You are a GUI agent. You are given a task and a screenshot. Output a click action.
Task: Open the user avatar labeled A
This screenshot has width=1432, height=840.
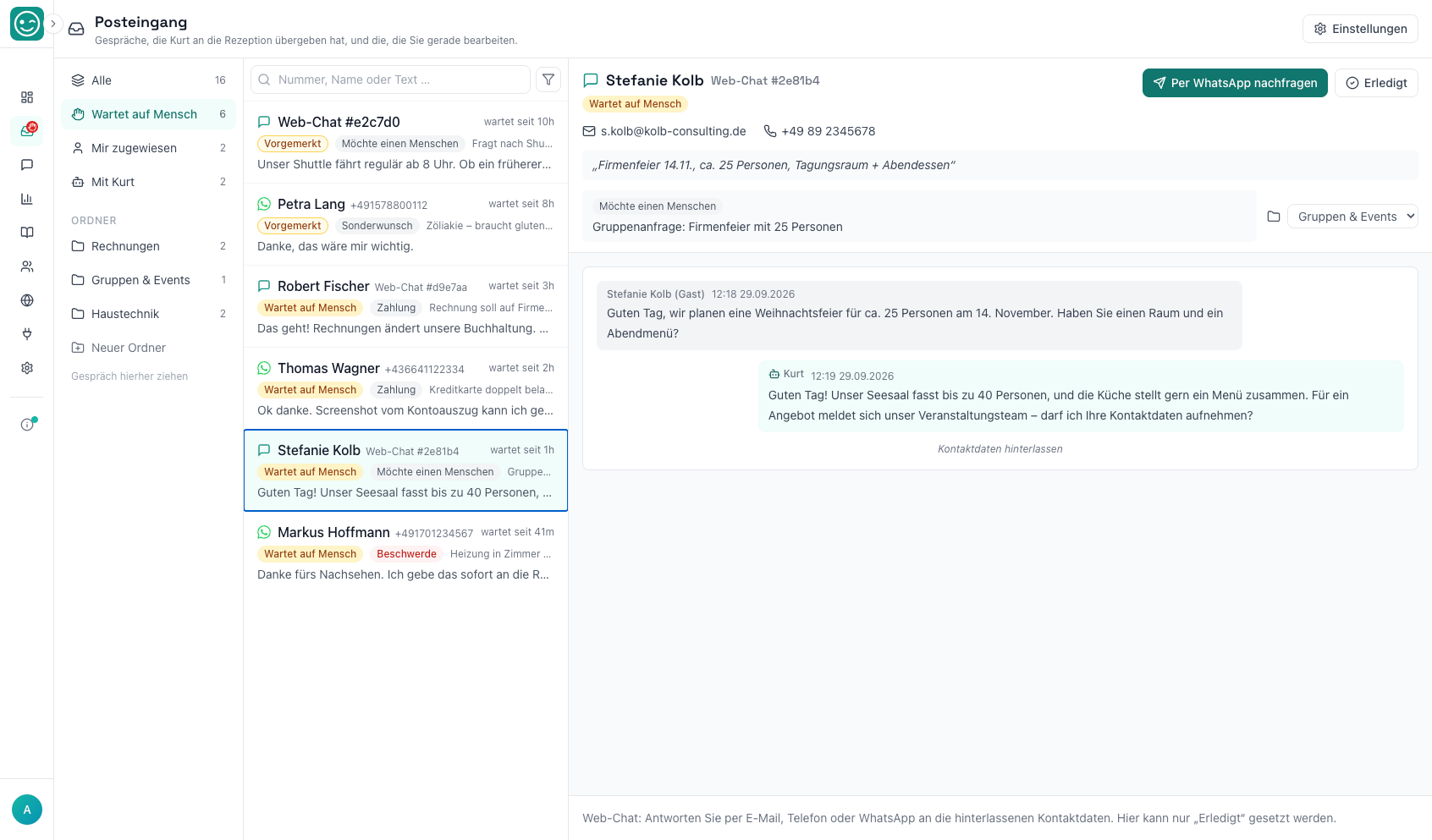click(27, 810)
